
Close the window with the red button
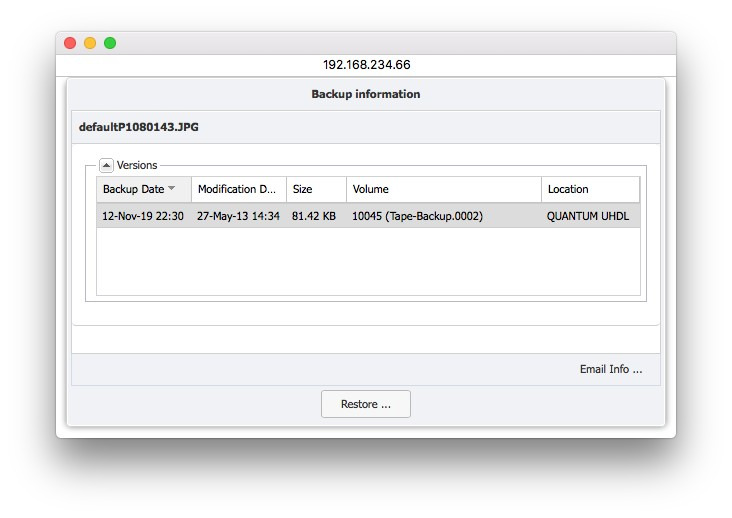point(70,43)
